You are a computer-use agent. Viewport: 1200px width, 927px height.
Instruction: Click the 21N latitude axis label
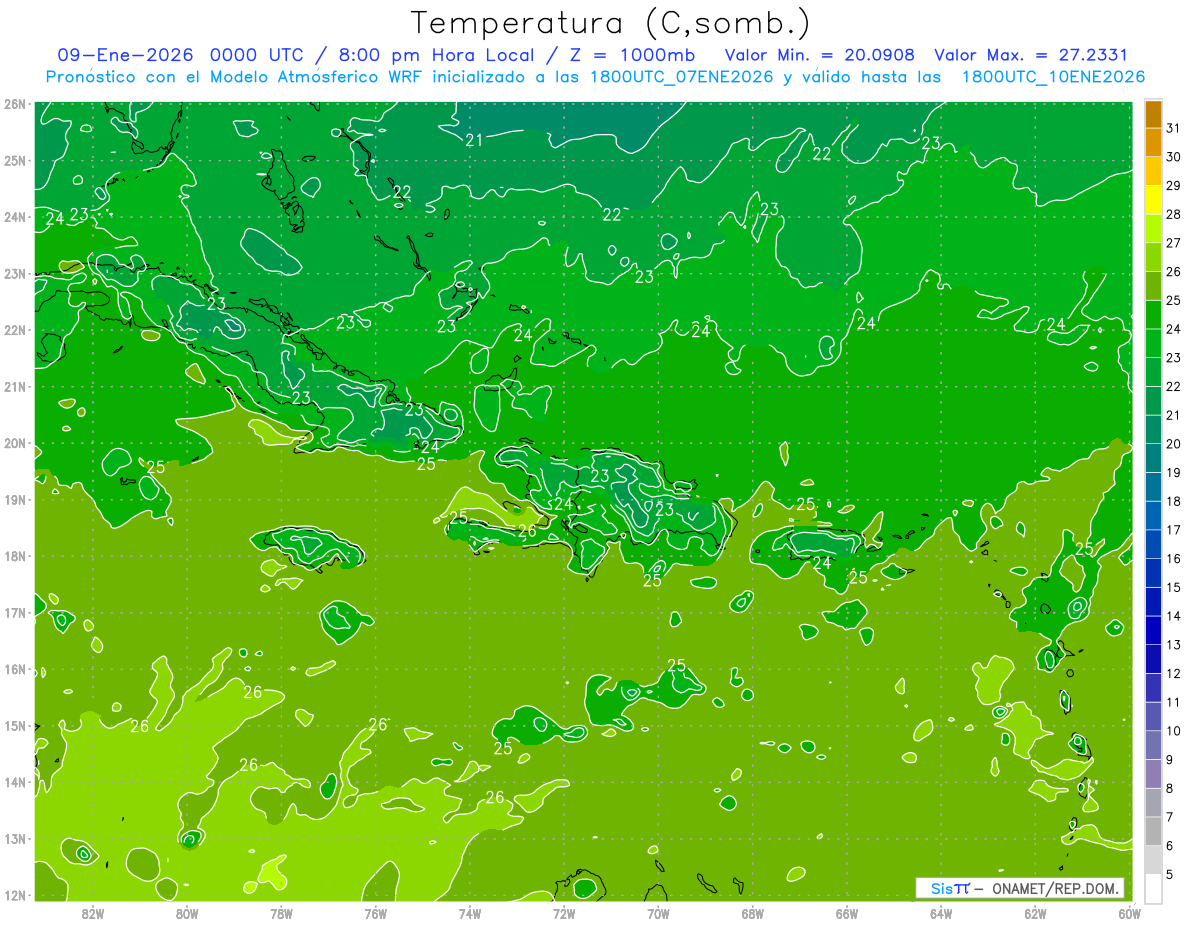click(x=14, y=386)
